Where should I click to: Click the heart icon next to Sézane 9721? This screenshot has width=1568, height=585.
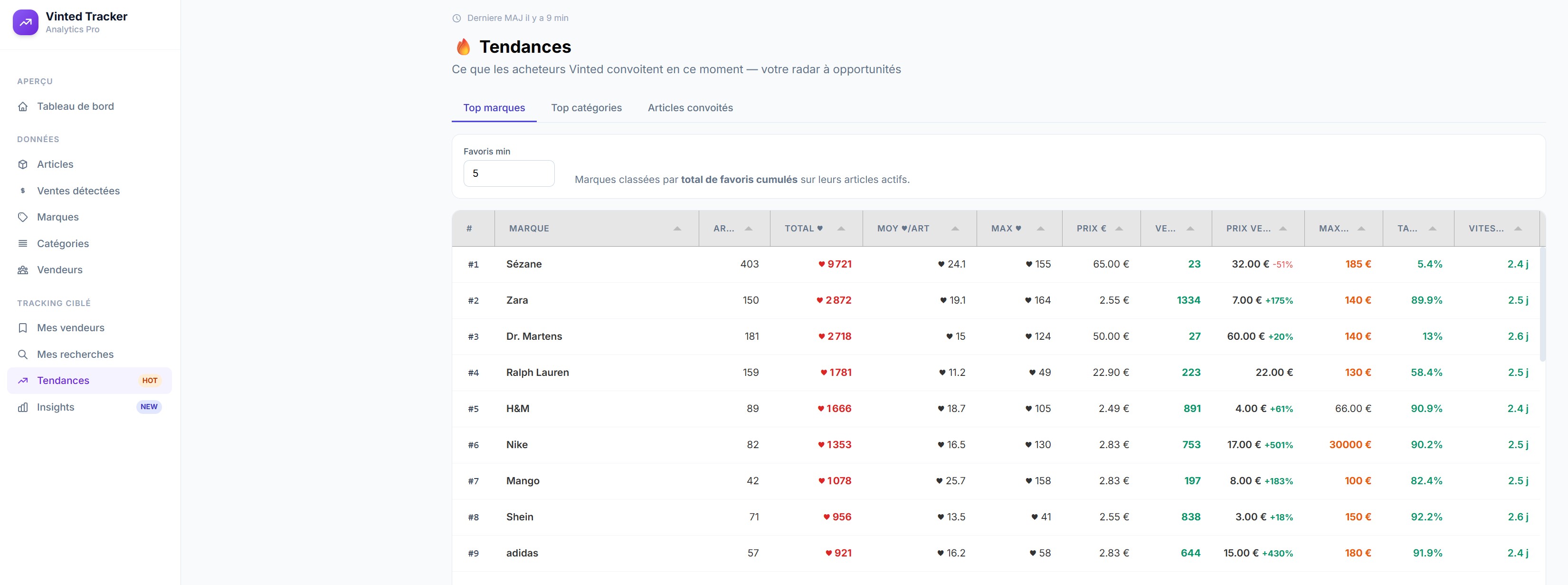coord(821,264)
